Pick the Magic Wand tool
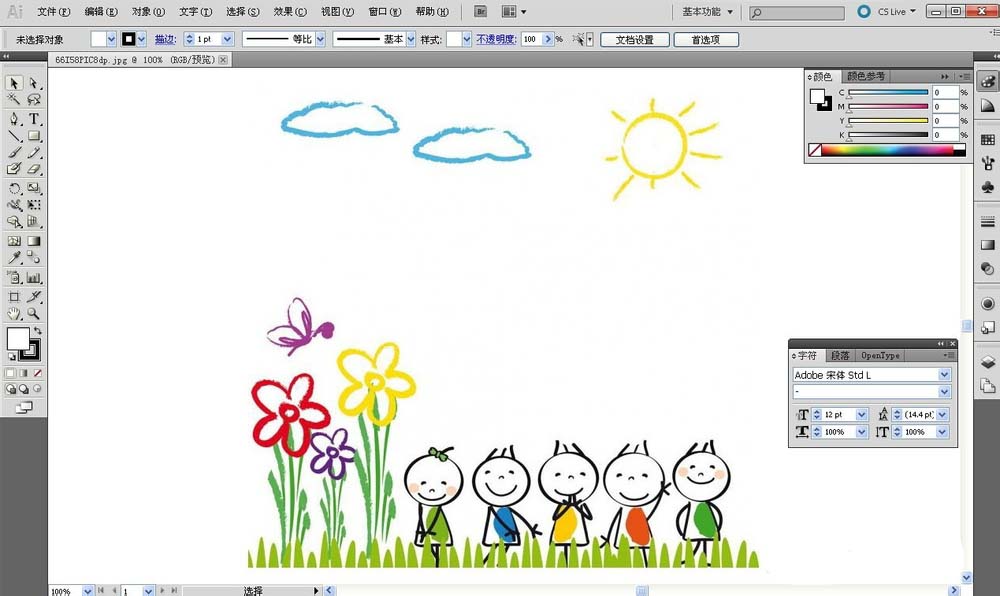Viewport: 1000px width, 596px height. 14,100
